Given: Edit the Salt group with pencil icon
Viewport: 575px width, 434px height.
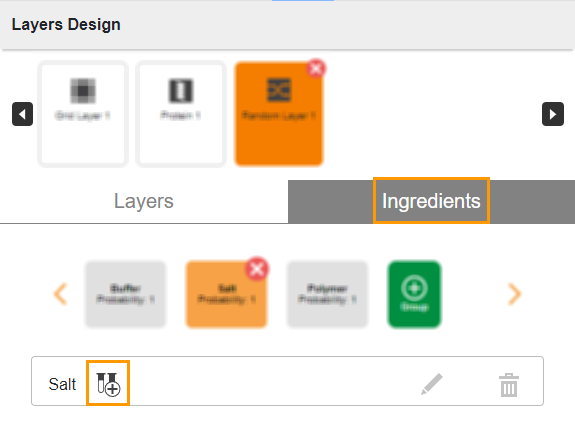Looking at the screenshot, I should [432, 384].
